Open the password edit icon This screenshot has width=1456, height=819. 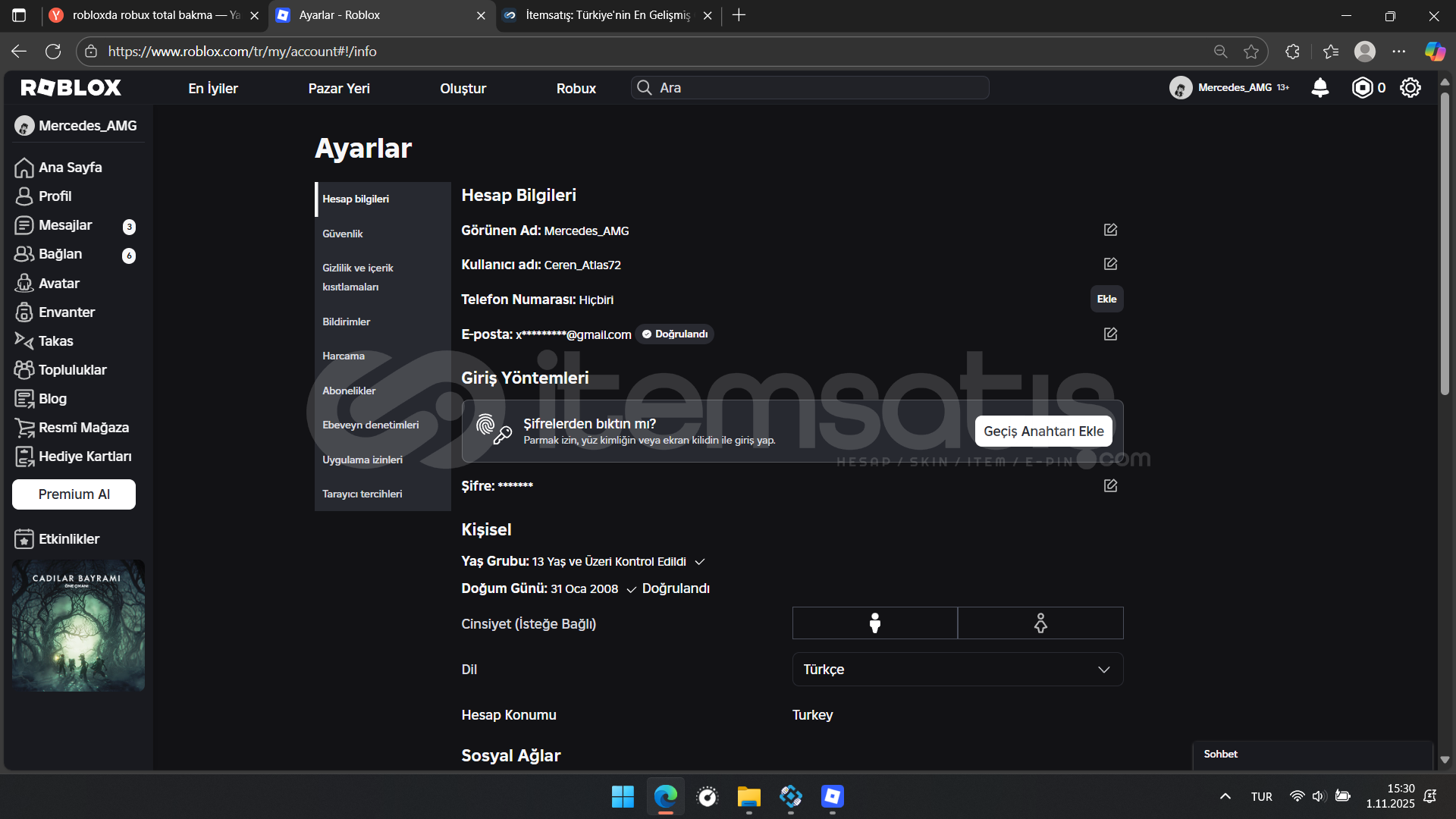1110,485
